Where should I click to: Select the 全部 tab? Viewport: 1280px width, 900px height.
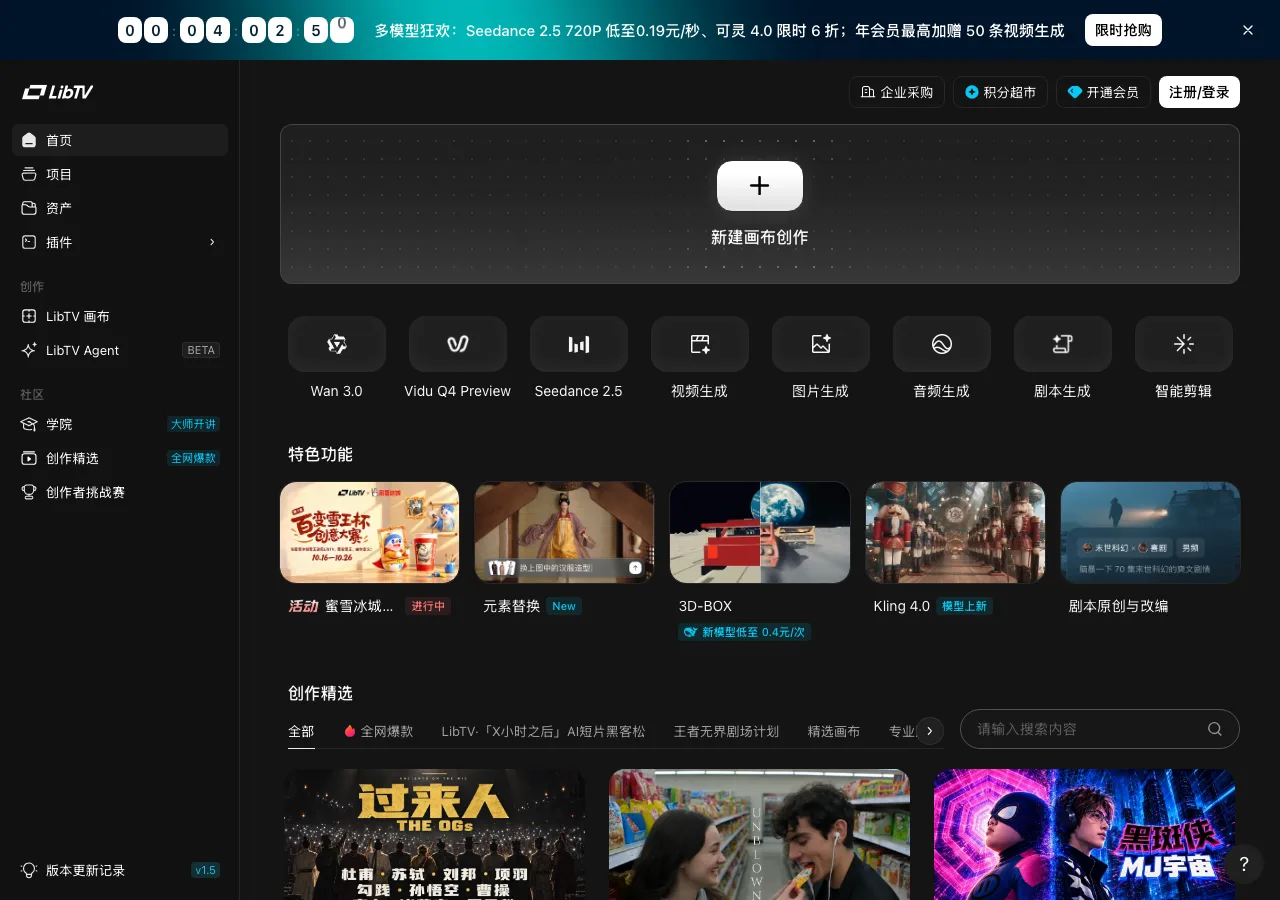301,731
